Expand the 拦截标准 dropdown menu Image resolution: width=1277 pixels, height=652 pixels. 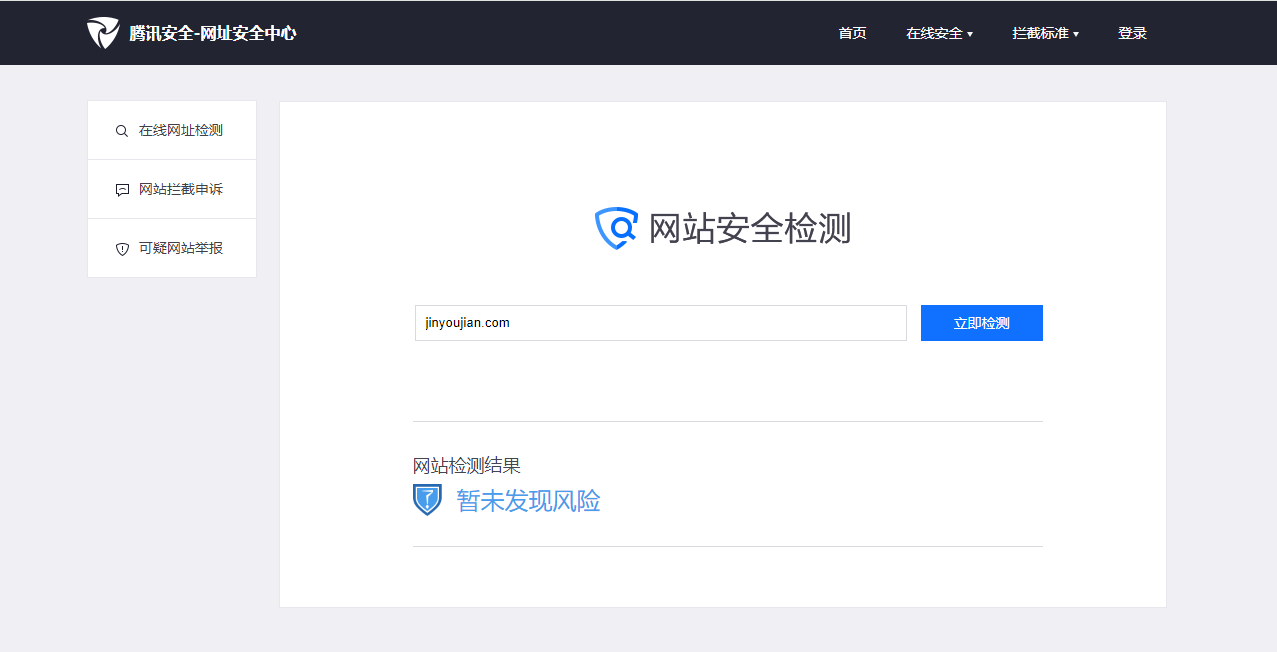[1045, 33]
